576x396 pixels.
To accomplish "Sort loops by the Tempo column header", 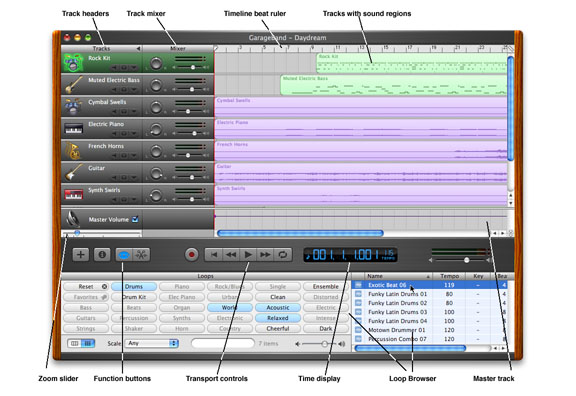I will (449, 276).
